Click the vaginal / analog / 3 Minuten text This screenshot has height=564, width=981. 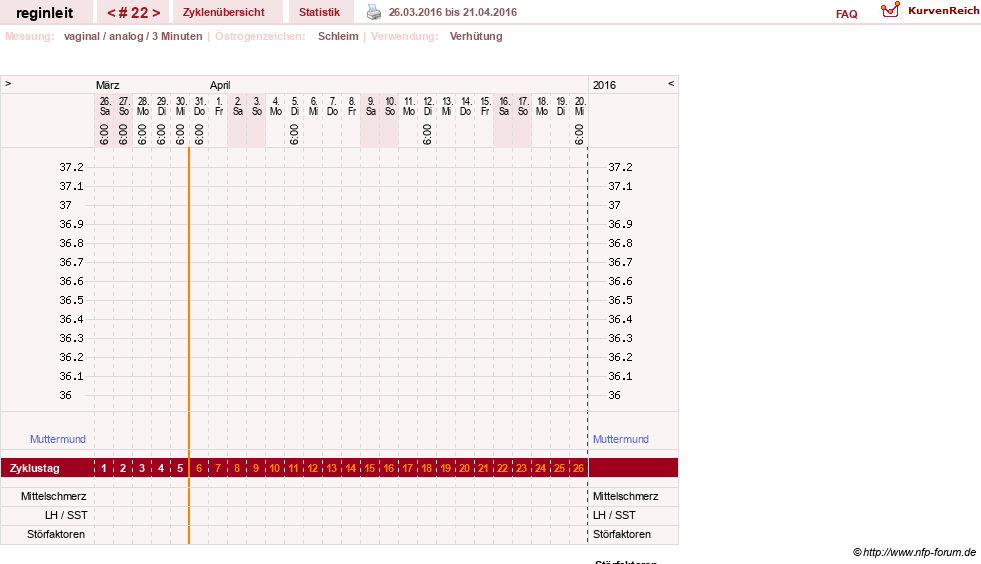[133, 36]
